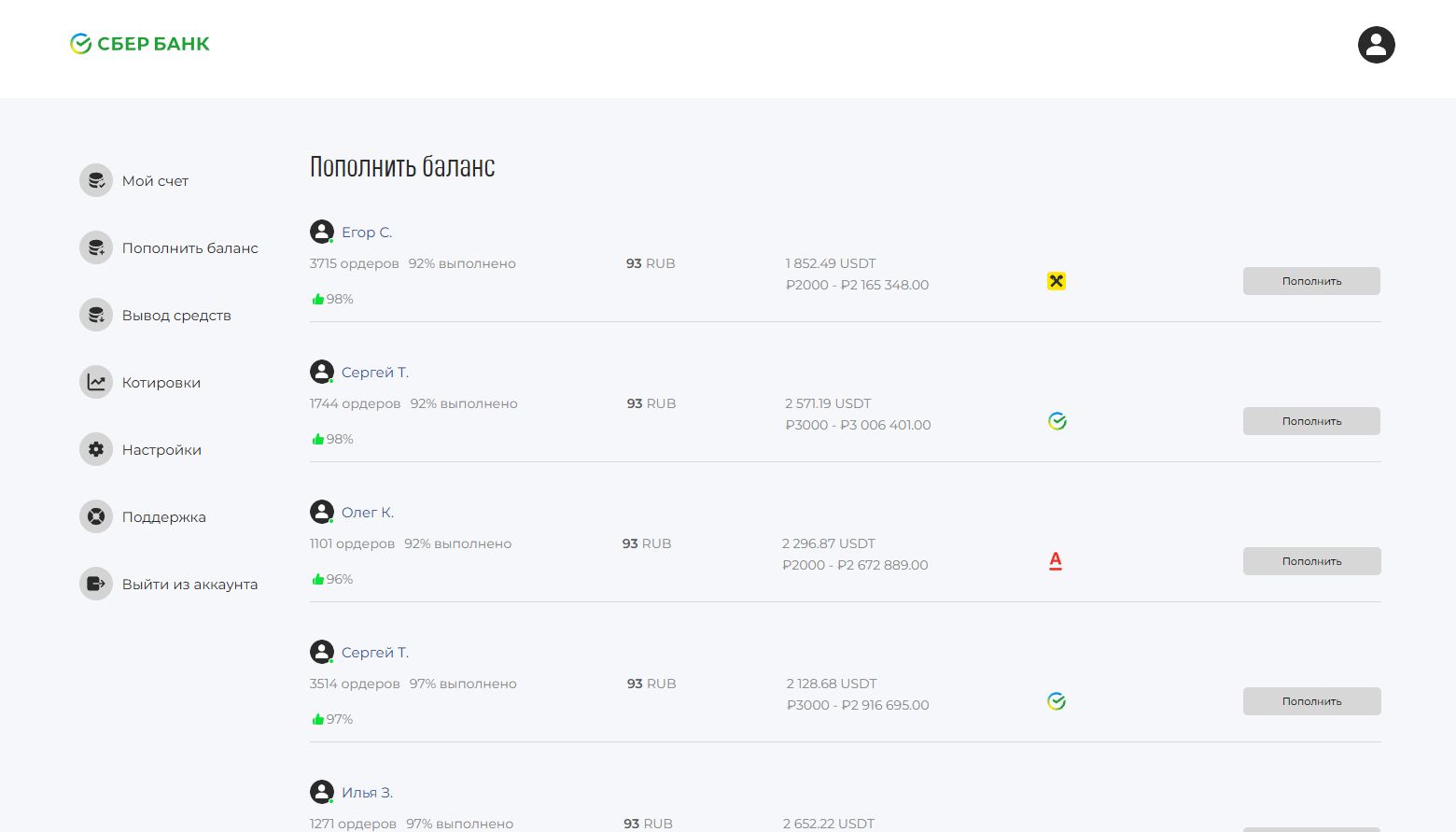Click avatar in the 3514 ордеров offer
Screen dimensions: 1456x832
click(322, 652)
